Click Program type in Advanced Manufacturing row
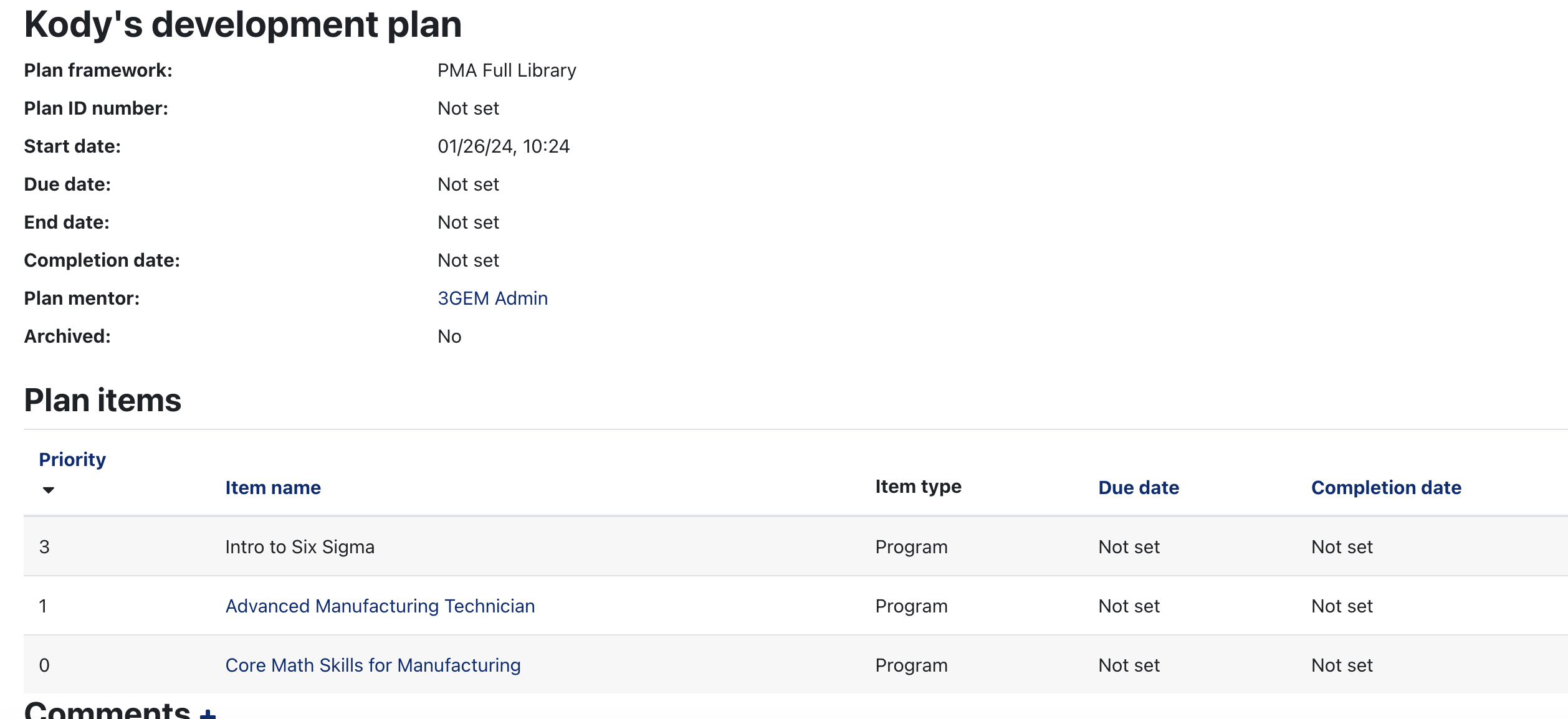This screenshot has width=1568, height=719. coord(911,606)
